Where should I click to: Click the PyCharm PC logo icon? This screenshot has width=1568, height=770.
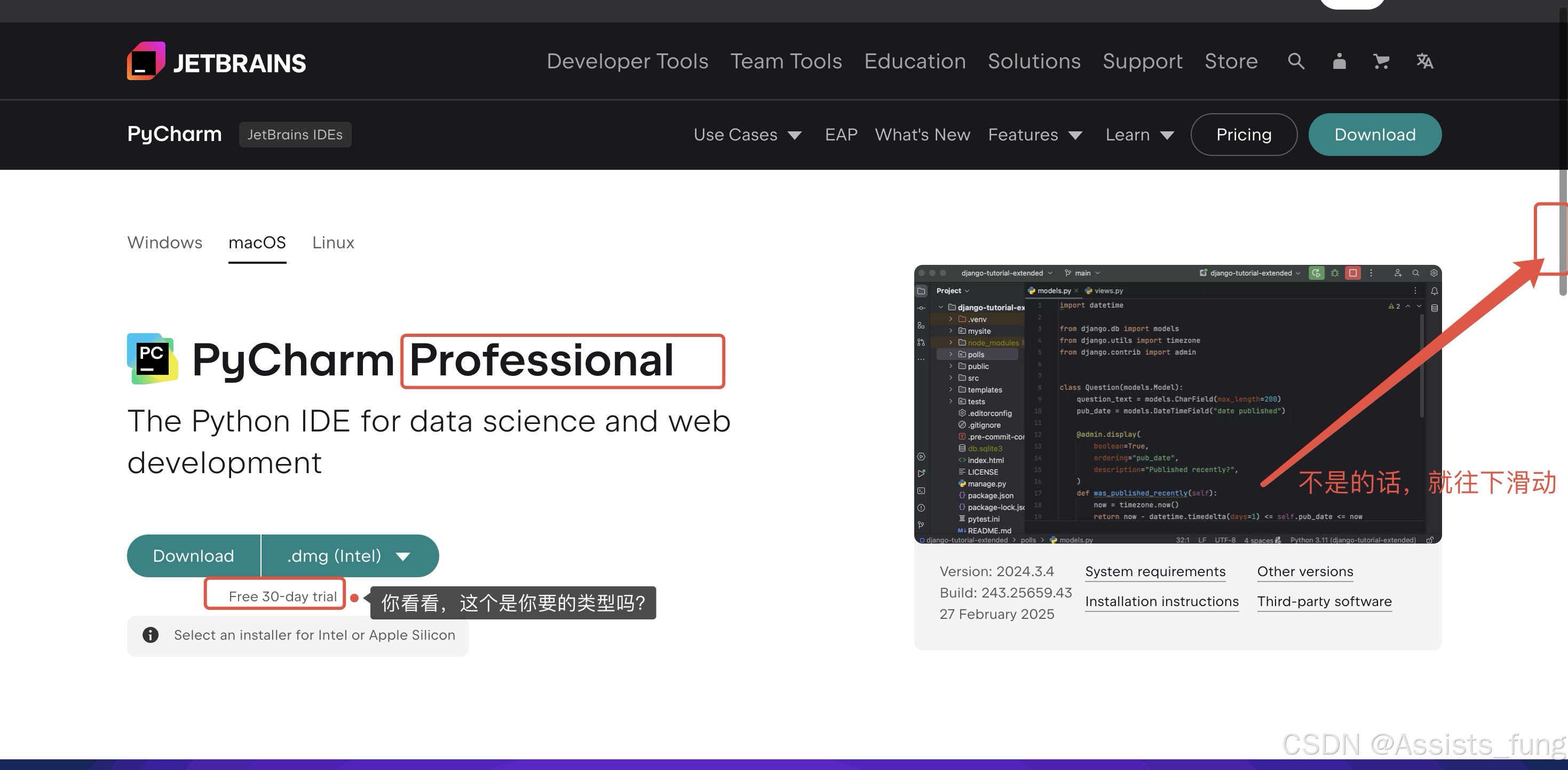point(152,359)
